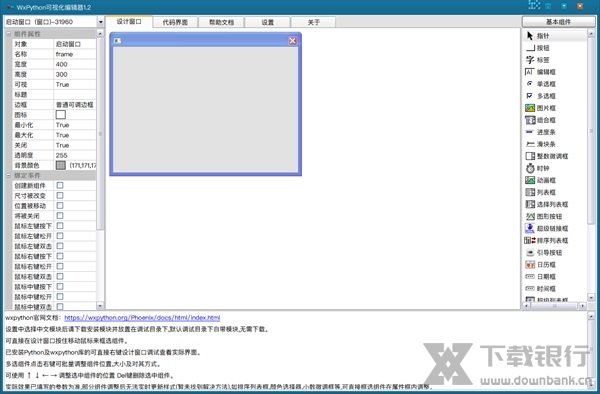Open the 边框 border style value
This screenshot has width=600, height=394.
(x=75, y=105)
